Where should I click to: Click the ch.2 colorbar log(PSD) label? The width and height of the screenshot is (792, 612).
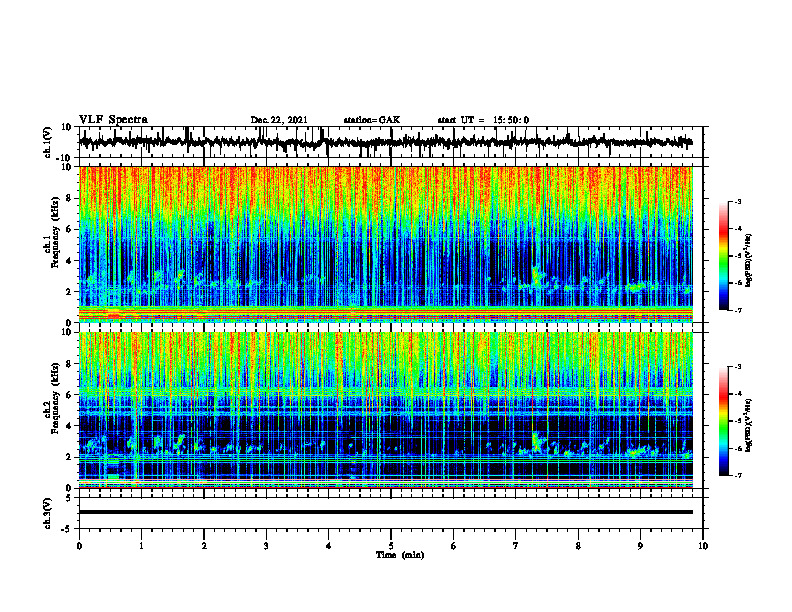[749, 425]
